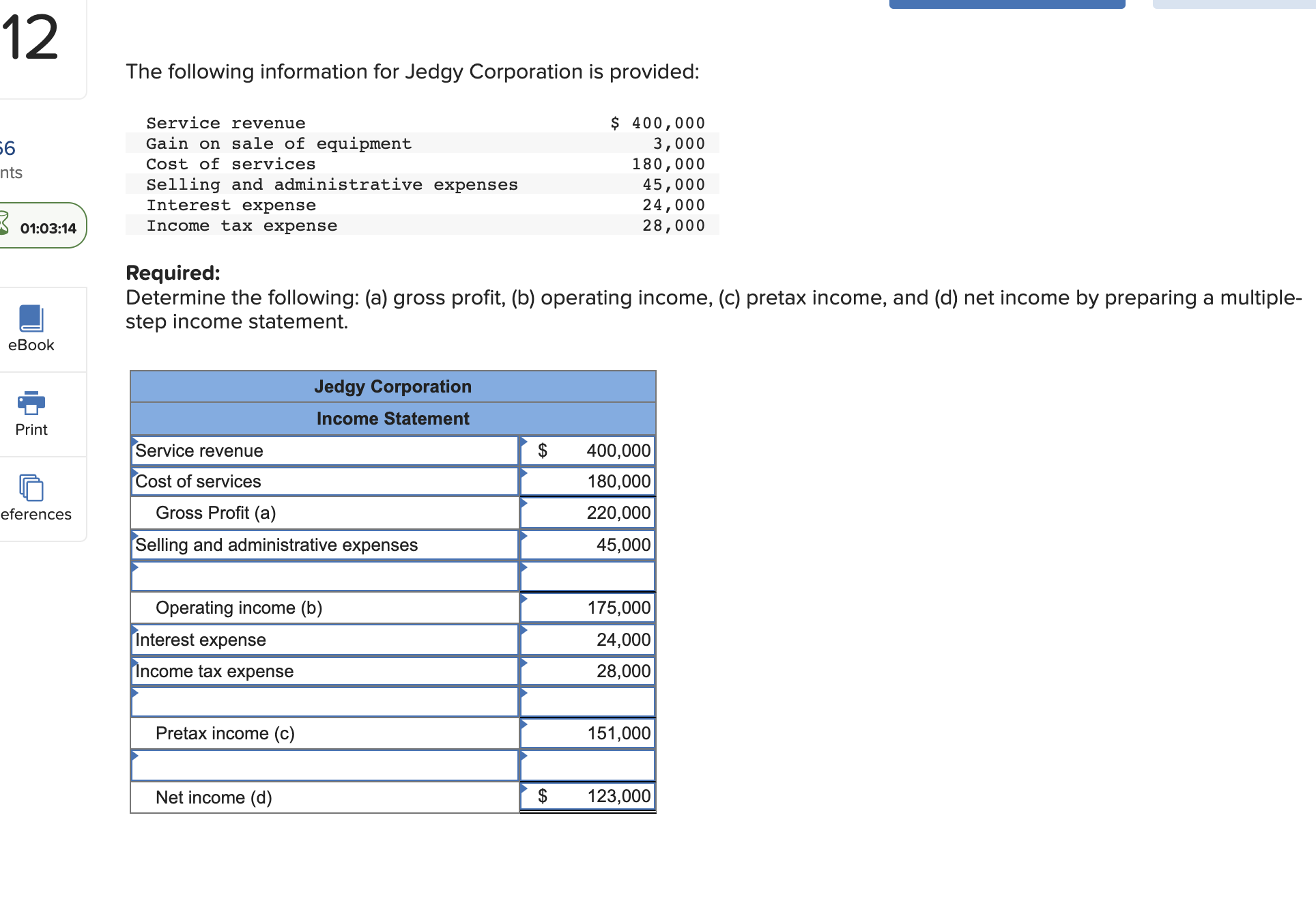The height and width of the screenshot is (923, 1316).
Task: Open the Selling and administrative expenses dropdown
Action: [134, 538]
